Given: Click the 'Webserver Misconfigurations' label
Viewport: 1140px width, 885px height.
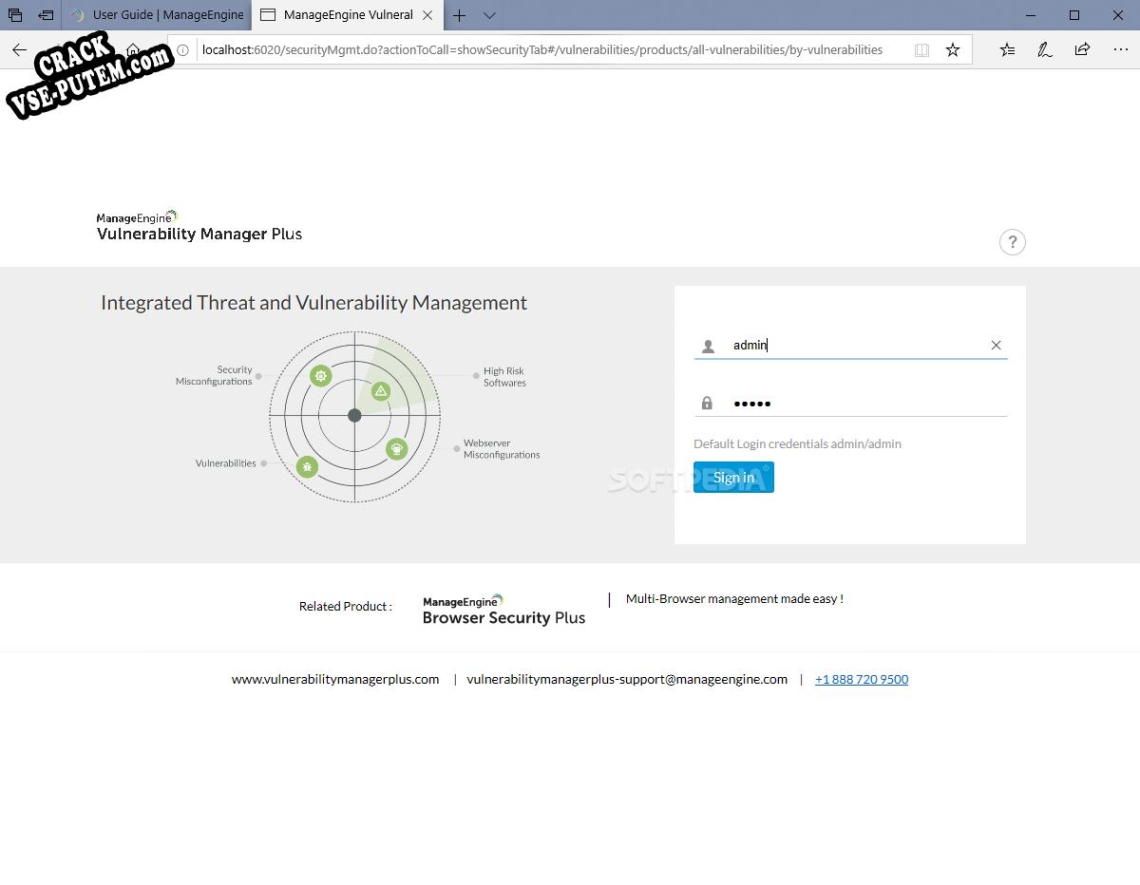Looking at the screenshot, I should 501,449.
